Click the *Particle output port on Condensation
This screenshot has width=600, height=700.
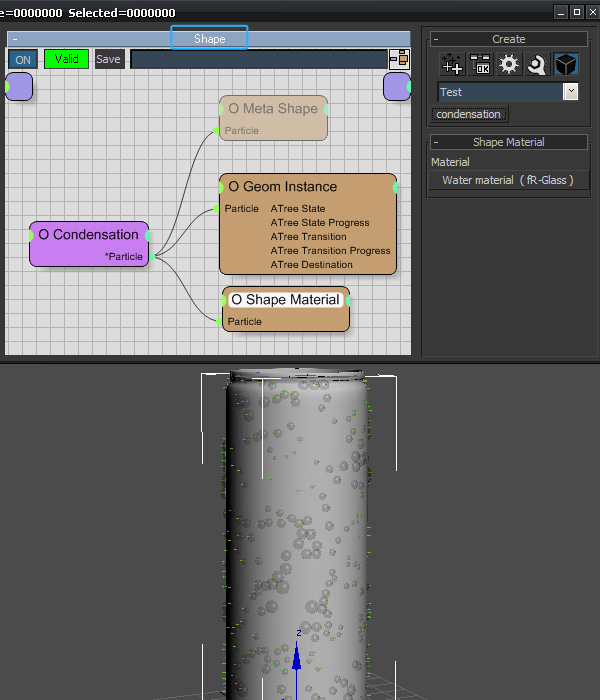pyautogui.click(x=152, y=256)
